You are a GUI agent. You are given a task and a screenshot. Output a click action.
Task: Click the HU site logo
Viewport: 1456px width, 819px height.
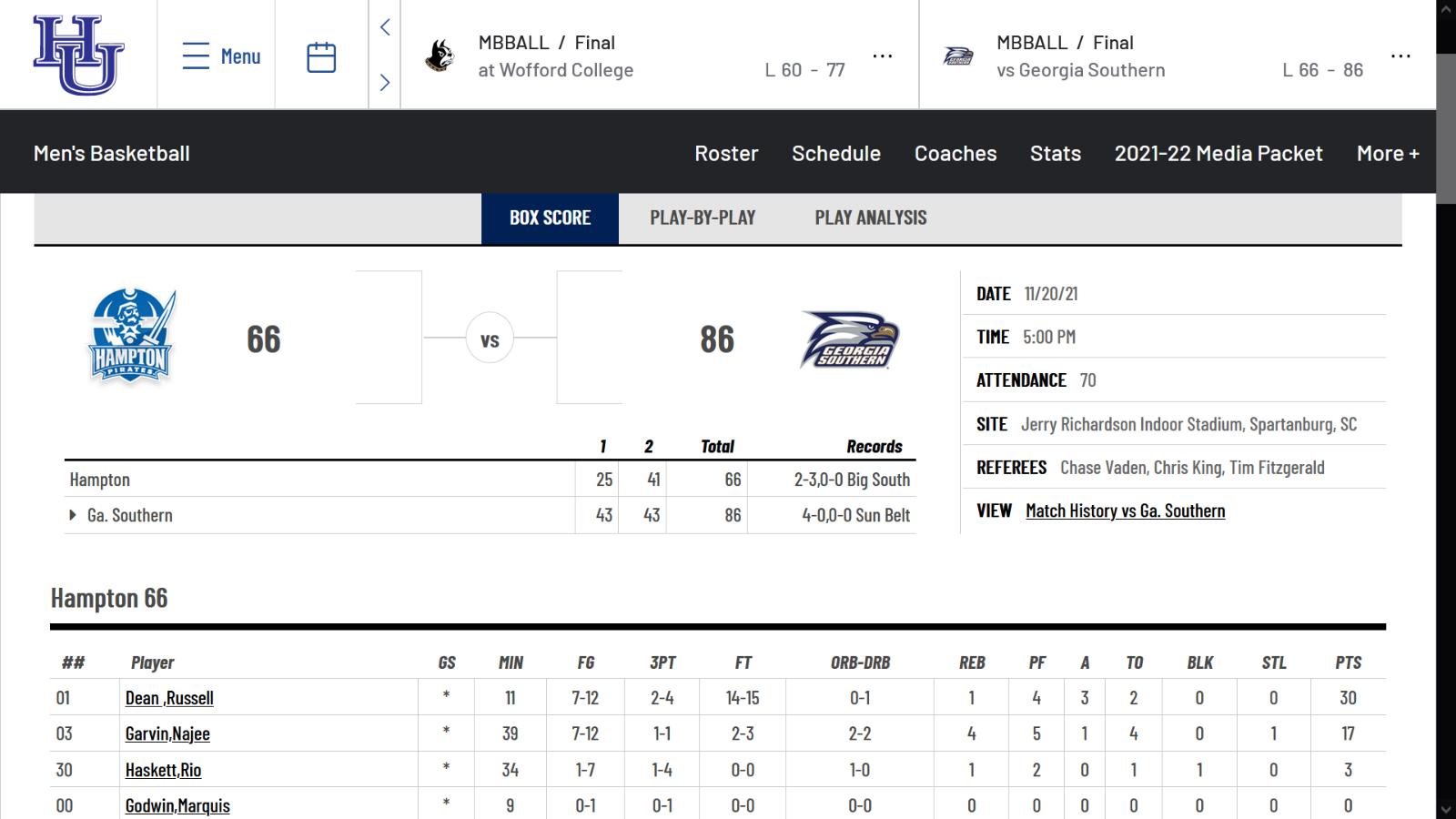(x=78, y=55)
